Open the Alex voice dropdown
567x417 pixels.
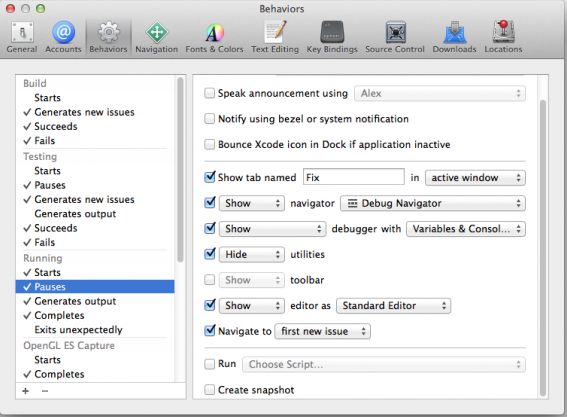[x=440, y=94]
